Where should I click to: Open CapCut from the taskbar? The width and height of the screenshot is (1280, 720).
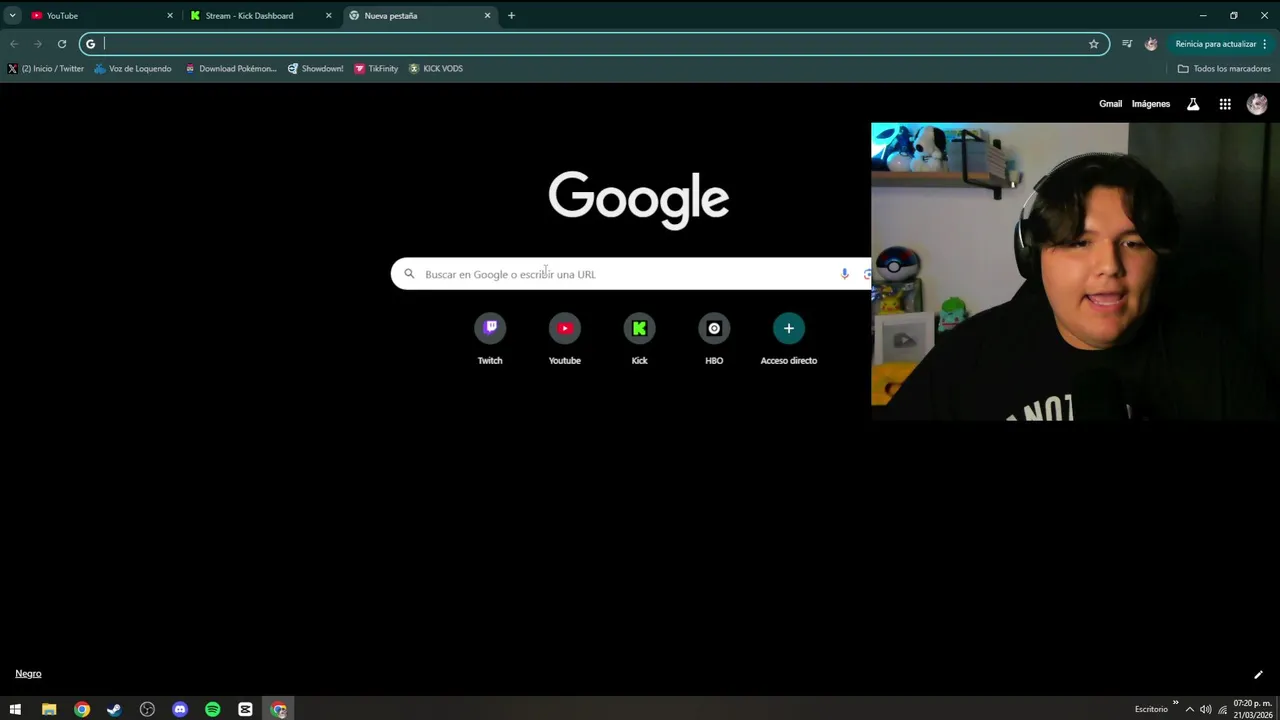point(245,710)
